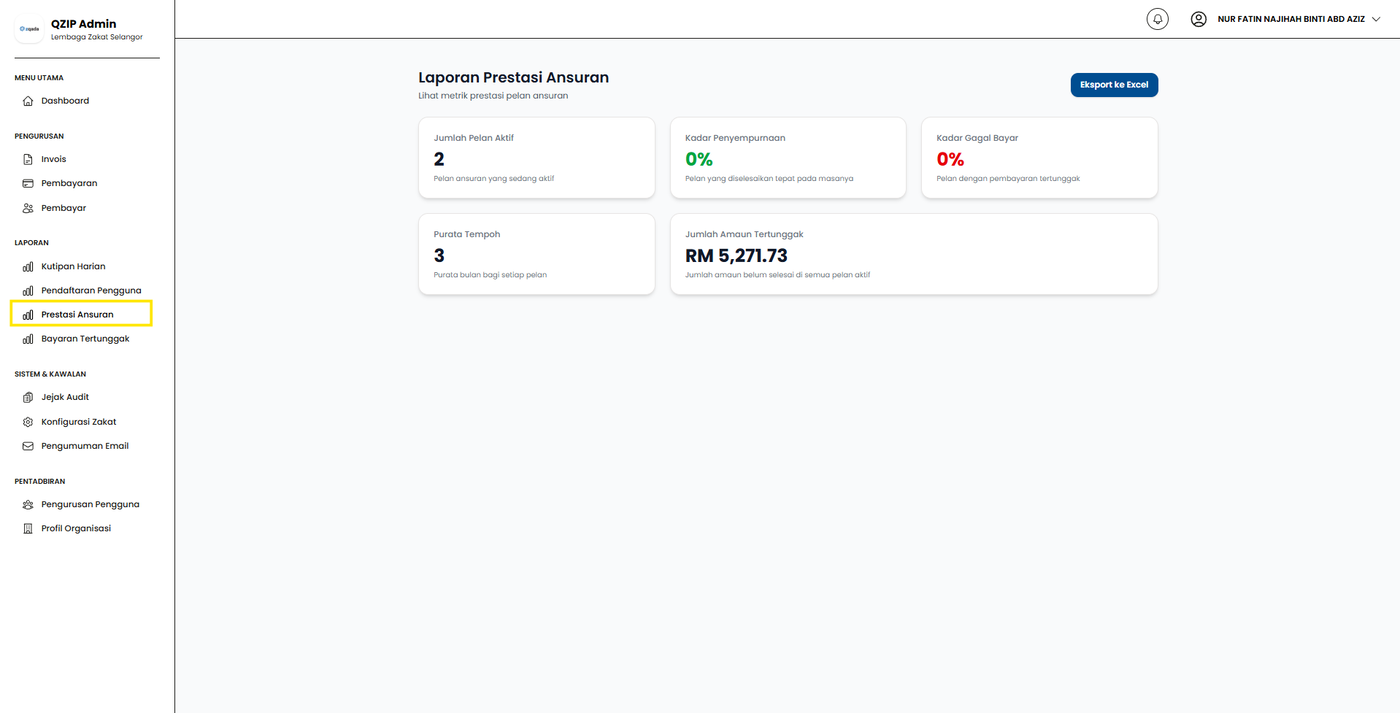Click the Pembayaran card icon
The width and height of the screenshot is (1400, 713).
28,184
